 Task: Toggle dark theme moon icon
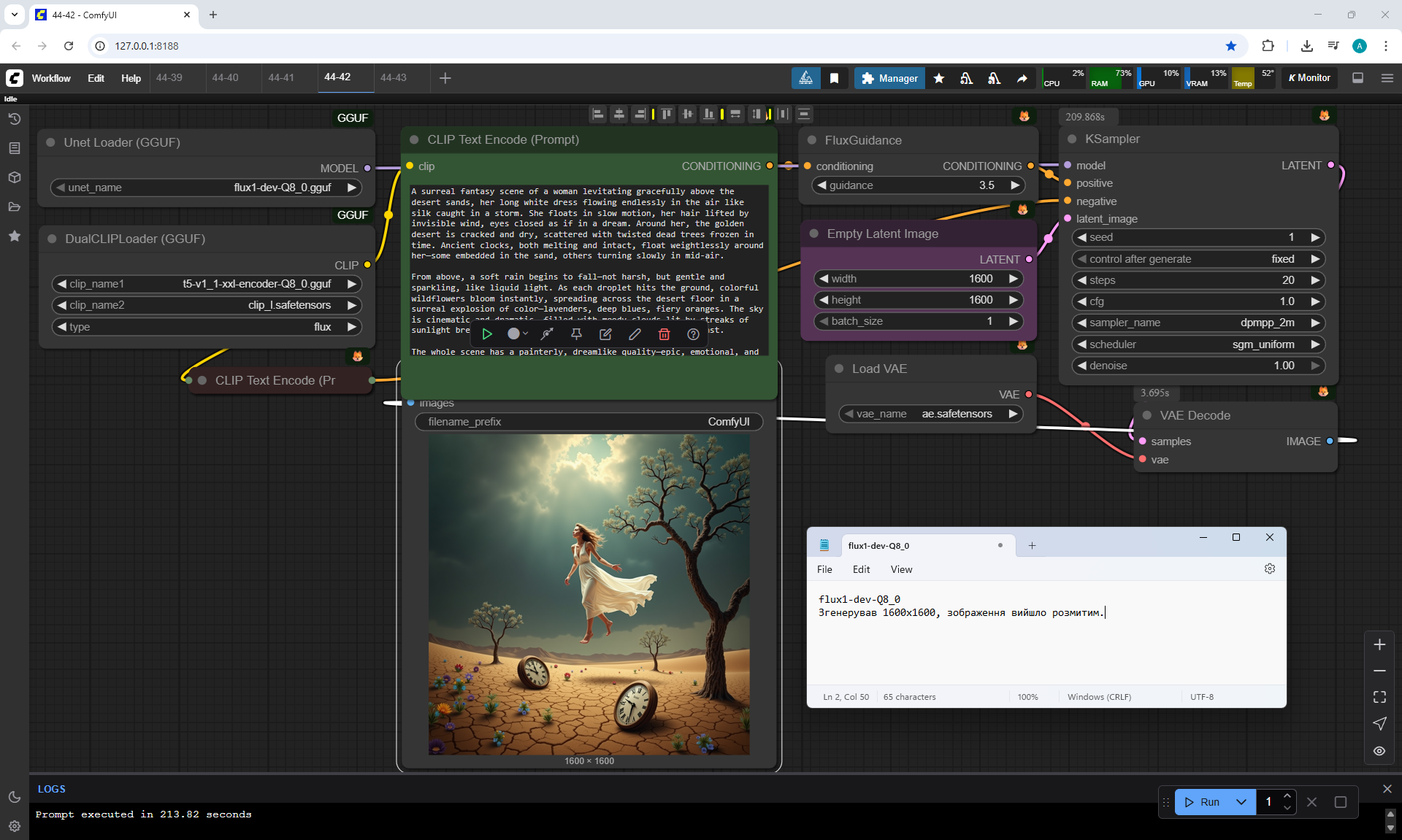(x=15, y=797)
